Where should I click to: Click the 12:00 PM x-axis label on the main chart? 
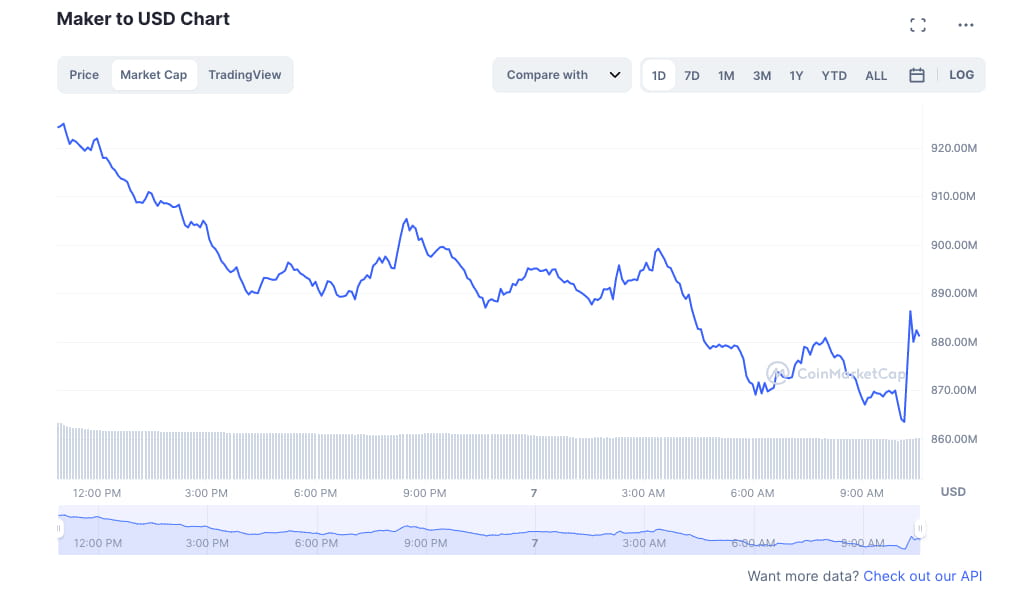coord(97,493)
